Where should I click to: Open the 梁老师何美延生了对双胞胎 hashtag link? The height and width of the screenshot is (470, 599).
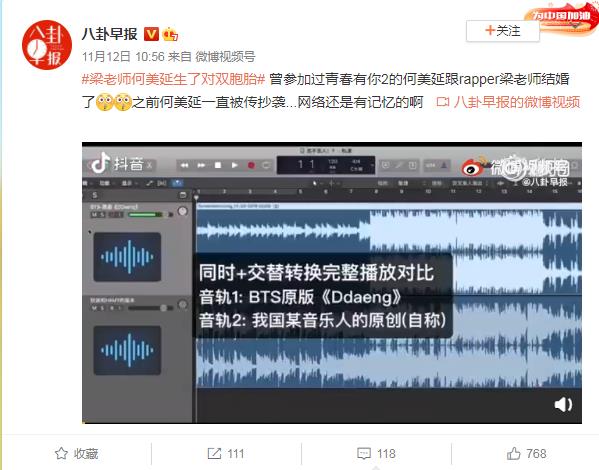pos(173,79)
